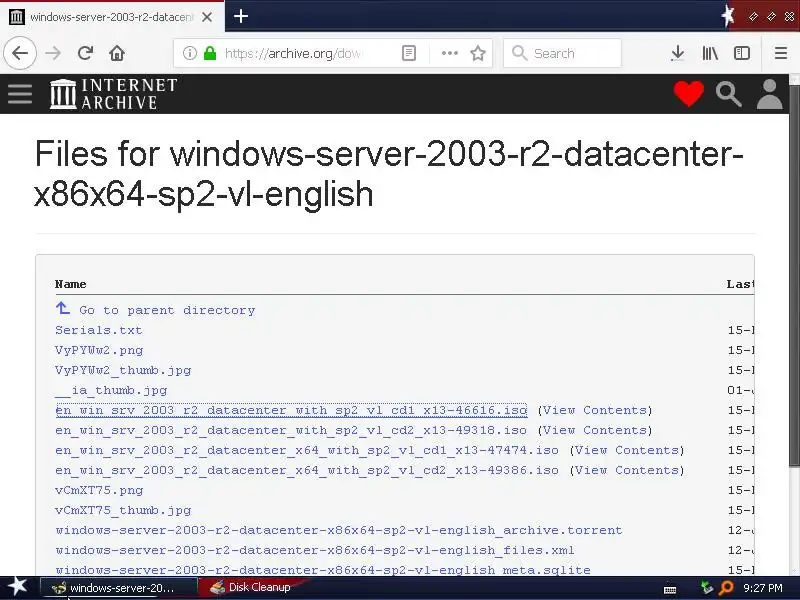800x600 pixels.
Task: Open the Firefox hamburger menu
Action: click(x=781, y=53)
